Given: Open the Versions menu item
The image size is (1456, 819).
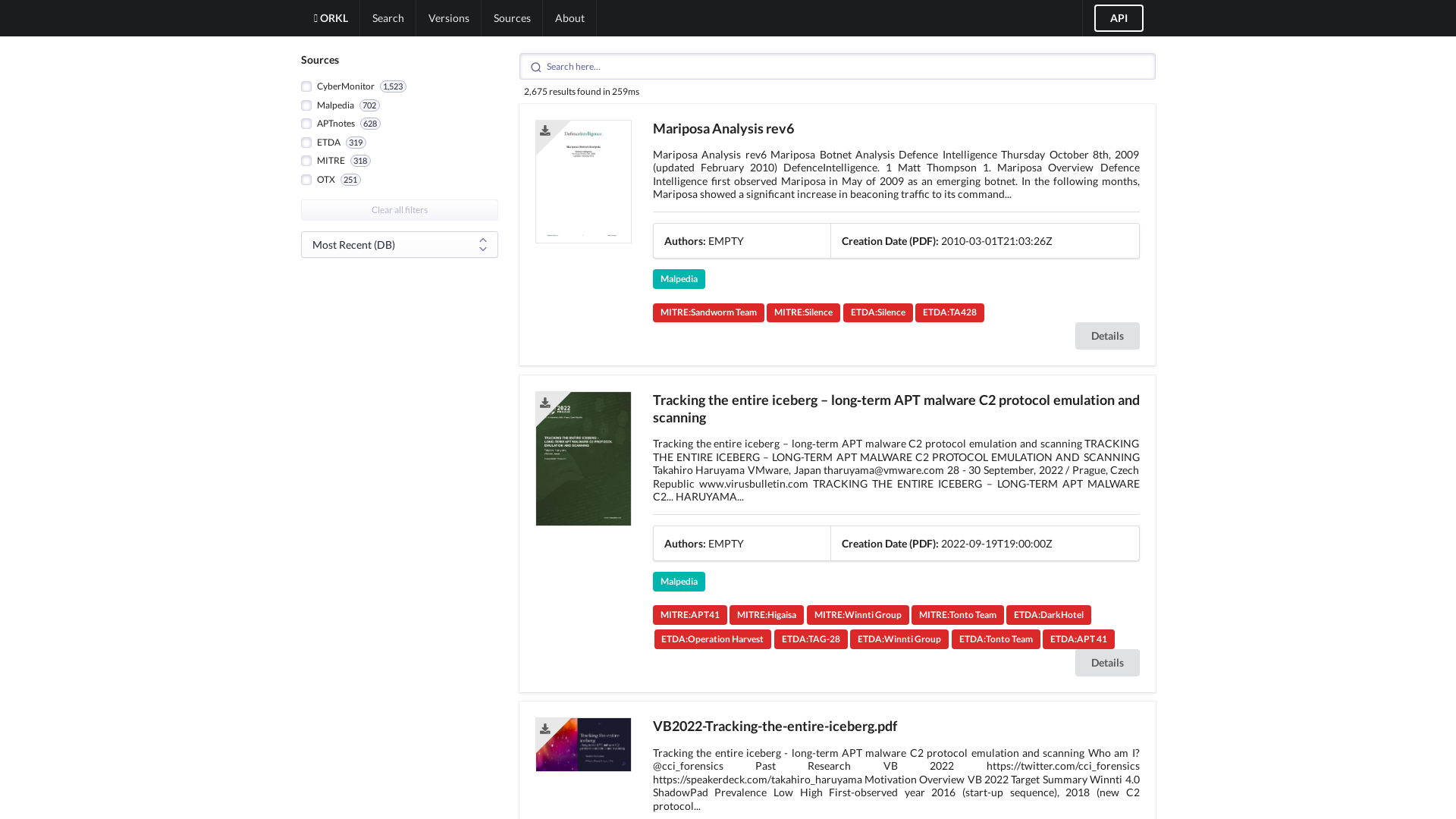Looking at the screenshot, I should click(448, 18).
